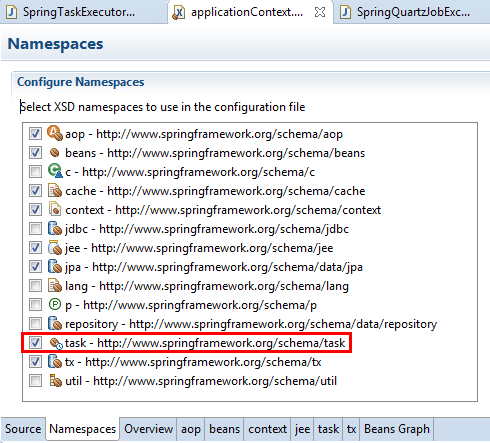490x443 pixels.
Task: Click the cache namespace icon
Action: click(55, 190)
